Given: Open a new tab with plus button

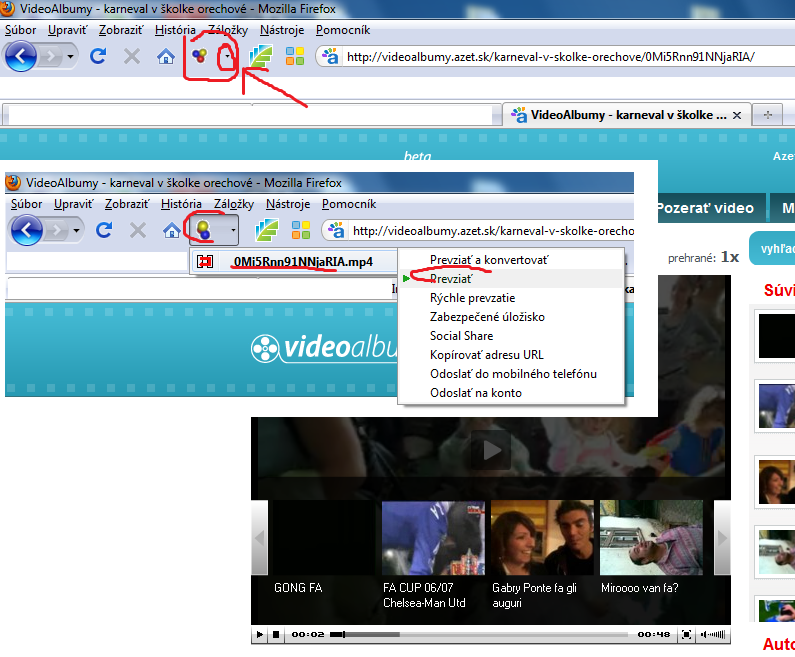Looking at the screenshot, I should point(768,115).
